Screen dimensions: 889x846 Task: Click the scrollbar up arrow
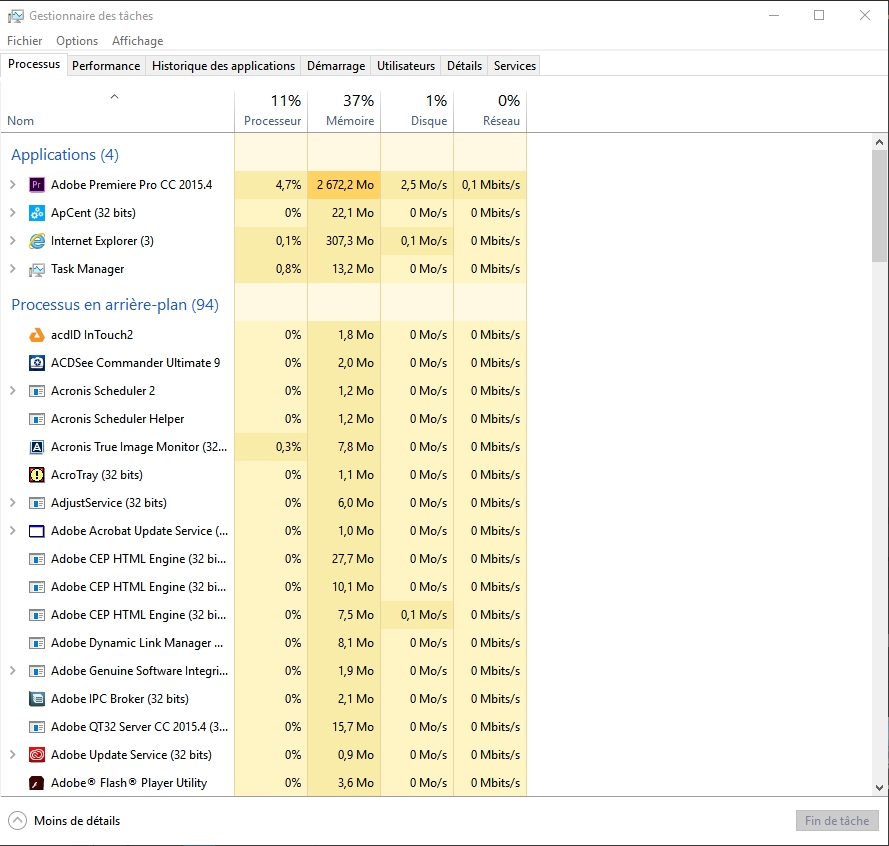(879, 142)
